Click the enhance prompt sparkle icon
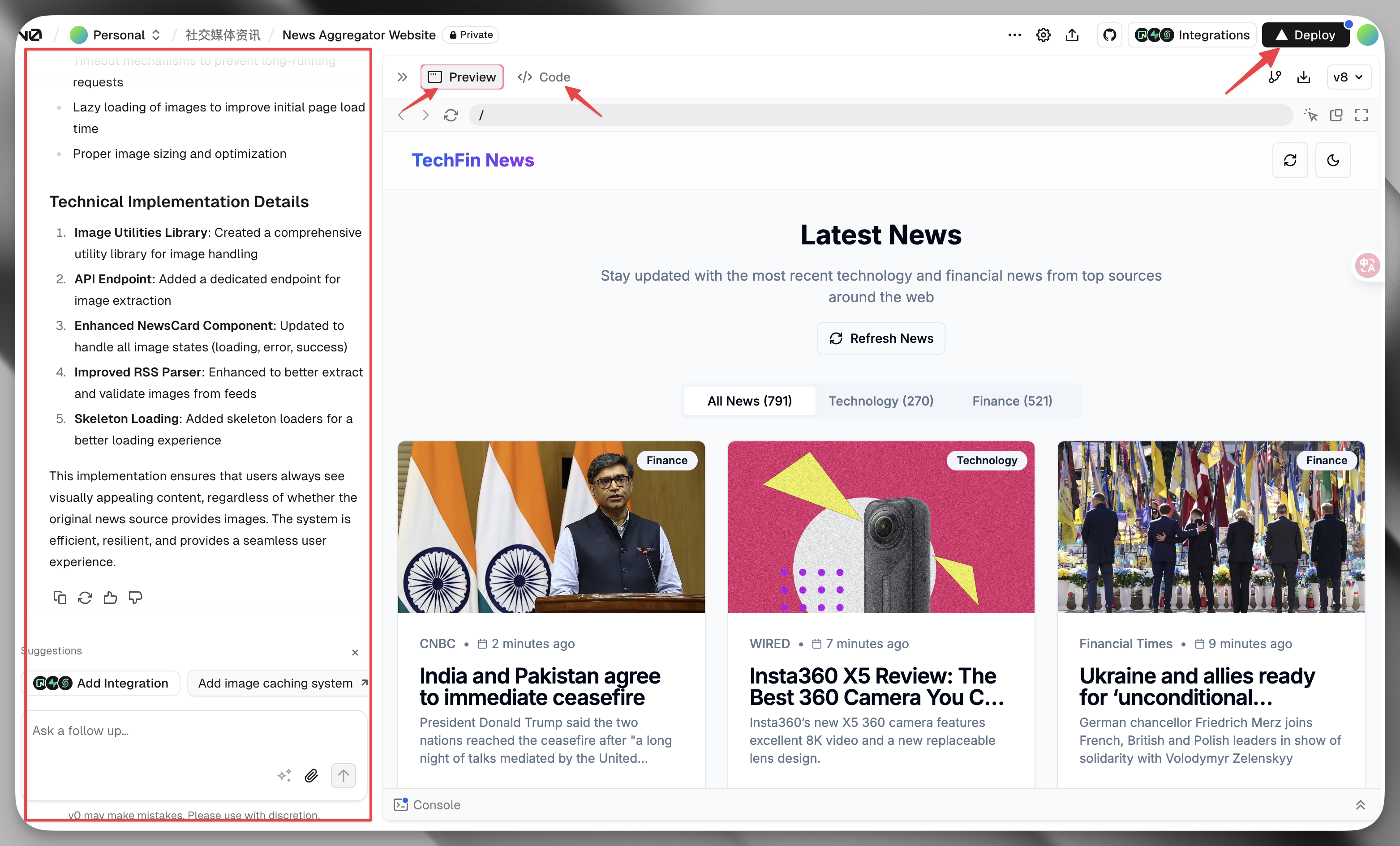Screen dimensions: 1400x846 pos(284,776)
